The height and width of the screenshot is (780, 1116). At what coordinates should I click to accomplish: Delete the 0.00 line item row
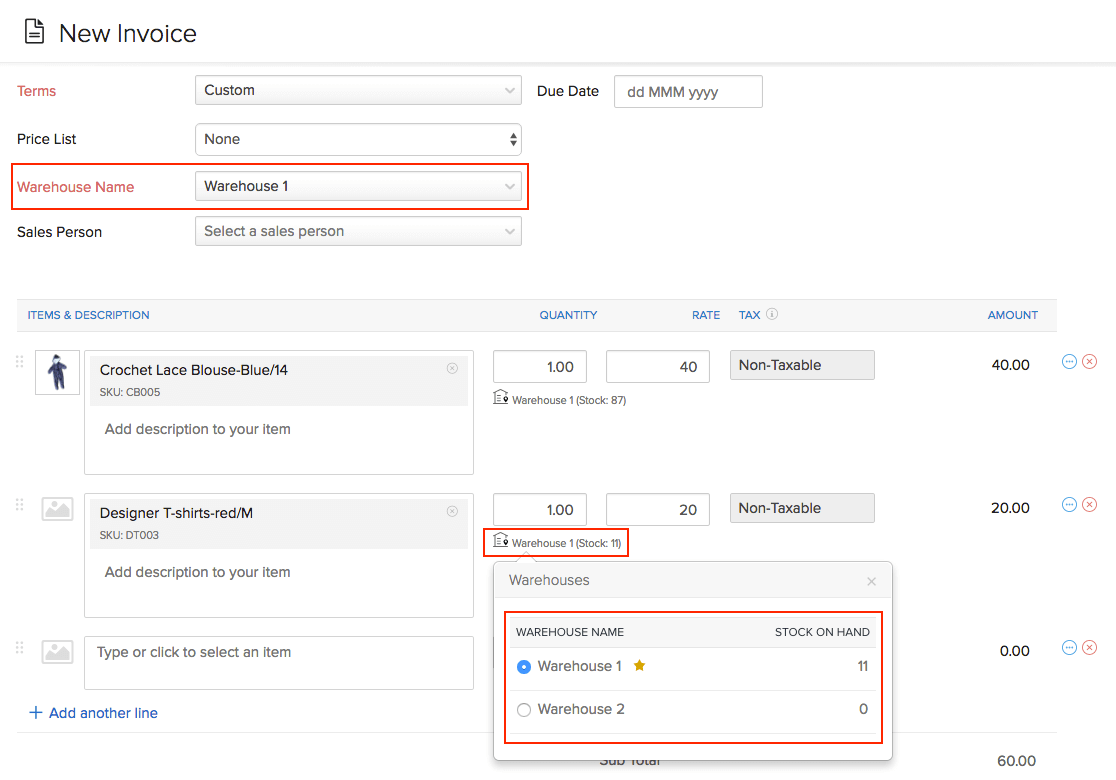(1090, 648)
